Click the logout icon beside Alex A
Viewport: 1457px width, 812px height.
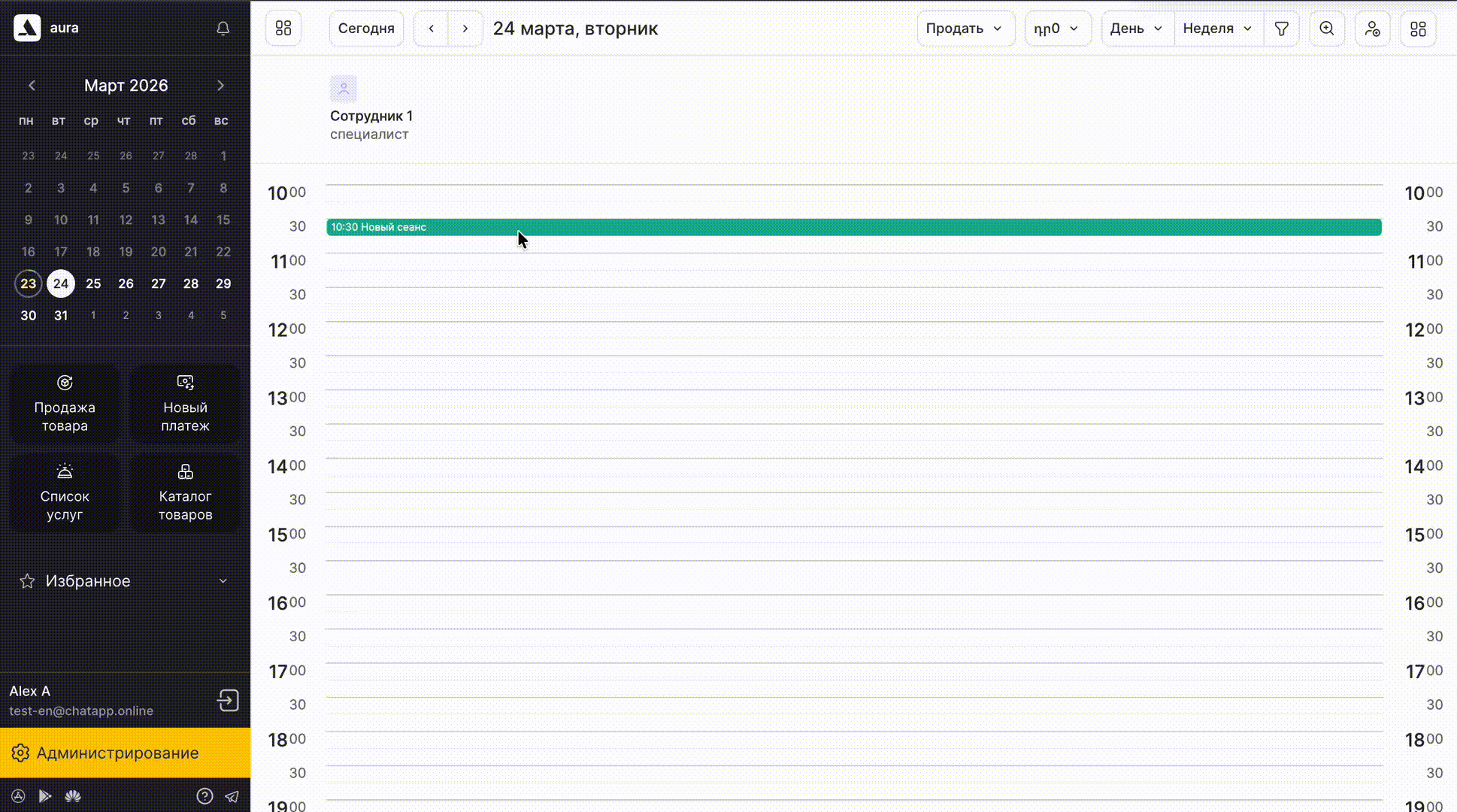point(228,701)
